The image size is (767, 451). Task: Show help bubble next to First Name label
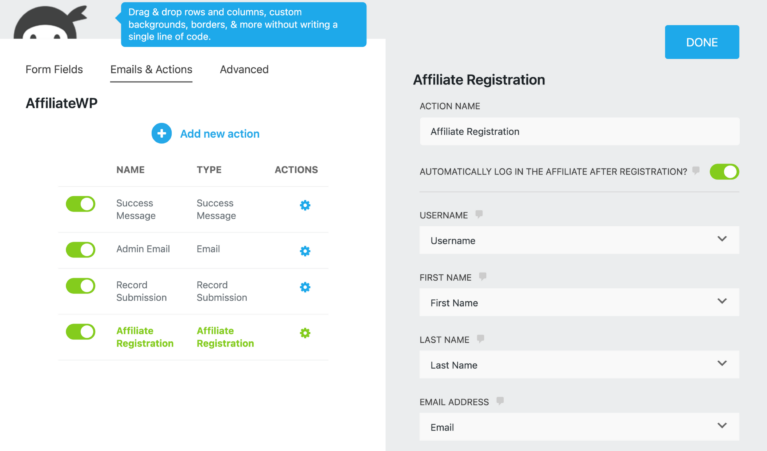[x=483, y=276]
